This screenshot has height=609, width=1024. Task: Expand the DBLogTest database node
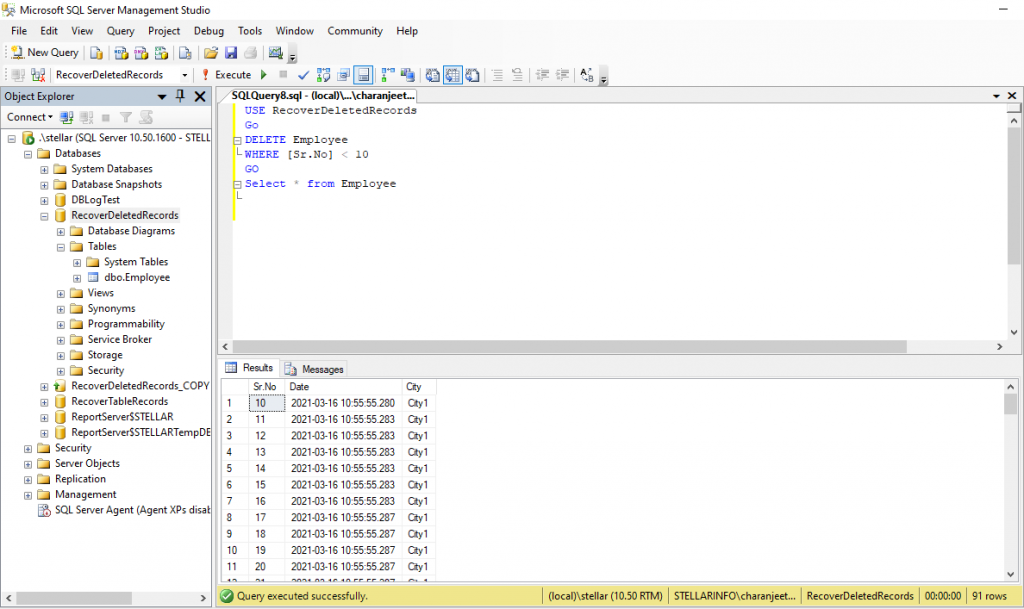click(44, 200)
